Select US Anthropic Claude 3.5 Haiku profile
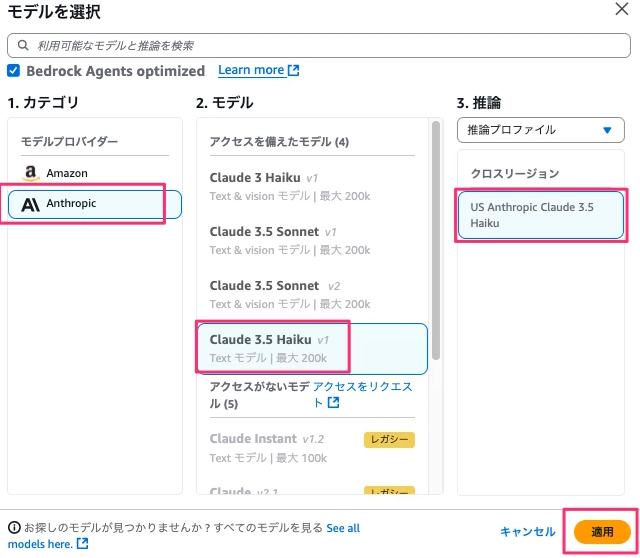This screenshot has width=640, height=558. (x=541, y=215)
